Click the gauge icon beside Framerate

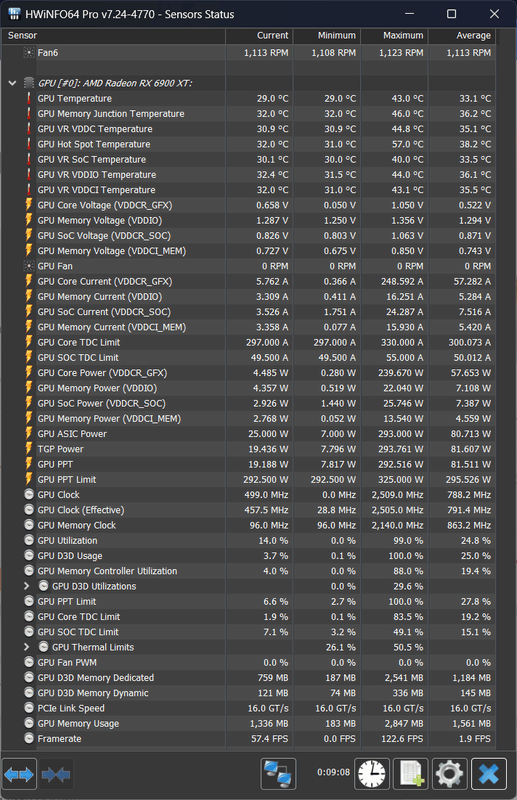click(x=29, y=738)
